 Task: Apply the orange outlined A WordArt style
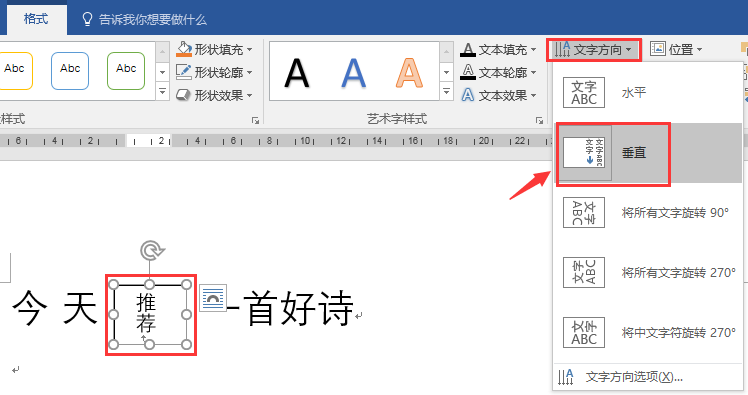[x=409, y=73]
